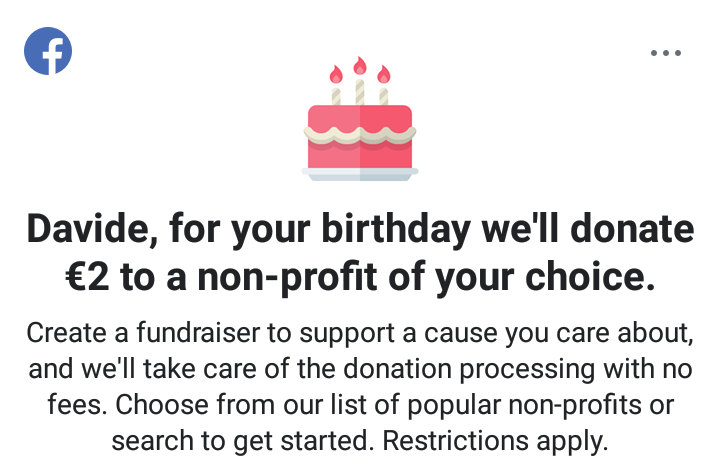Click the words "Restrictions apply."
This screenshot has height=469, width=719.
pyautogui.click(x=495, y=441)
